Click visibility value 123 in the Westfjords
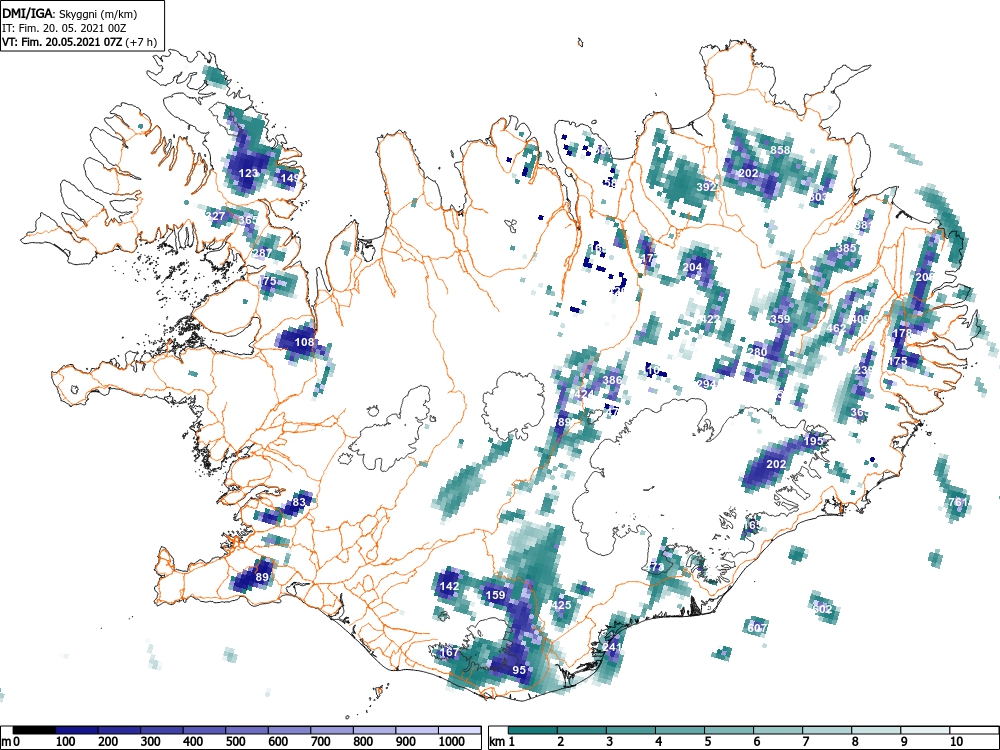The width and height of the screenshot is (1000, 750). pos(248,173)
